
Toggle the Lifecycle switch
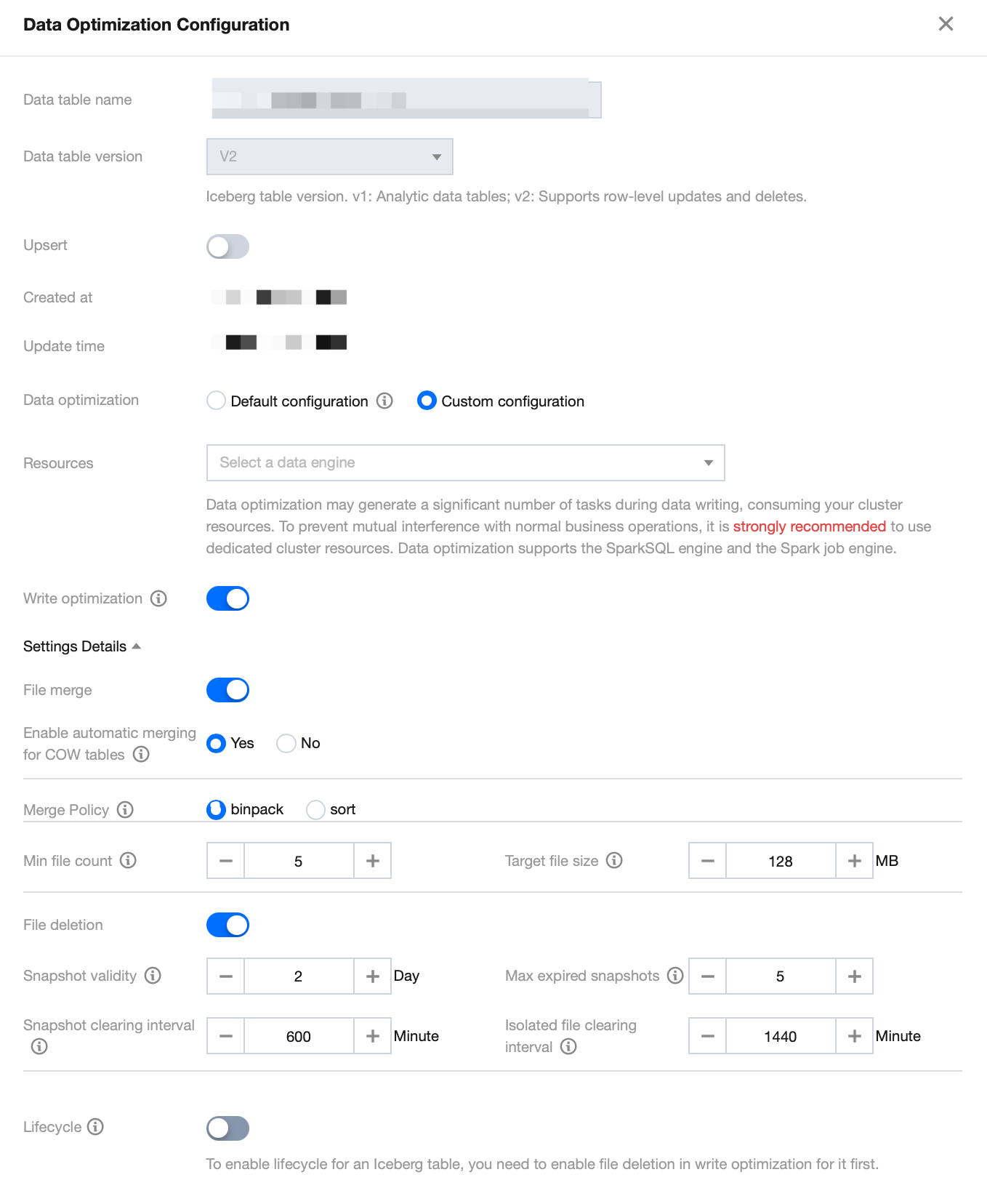[x=227, y=1128]
